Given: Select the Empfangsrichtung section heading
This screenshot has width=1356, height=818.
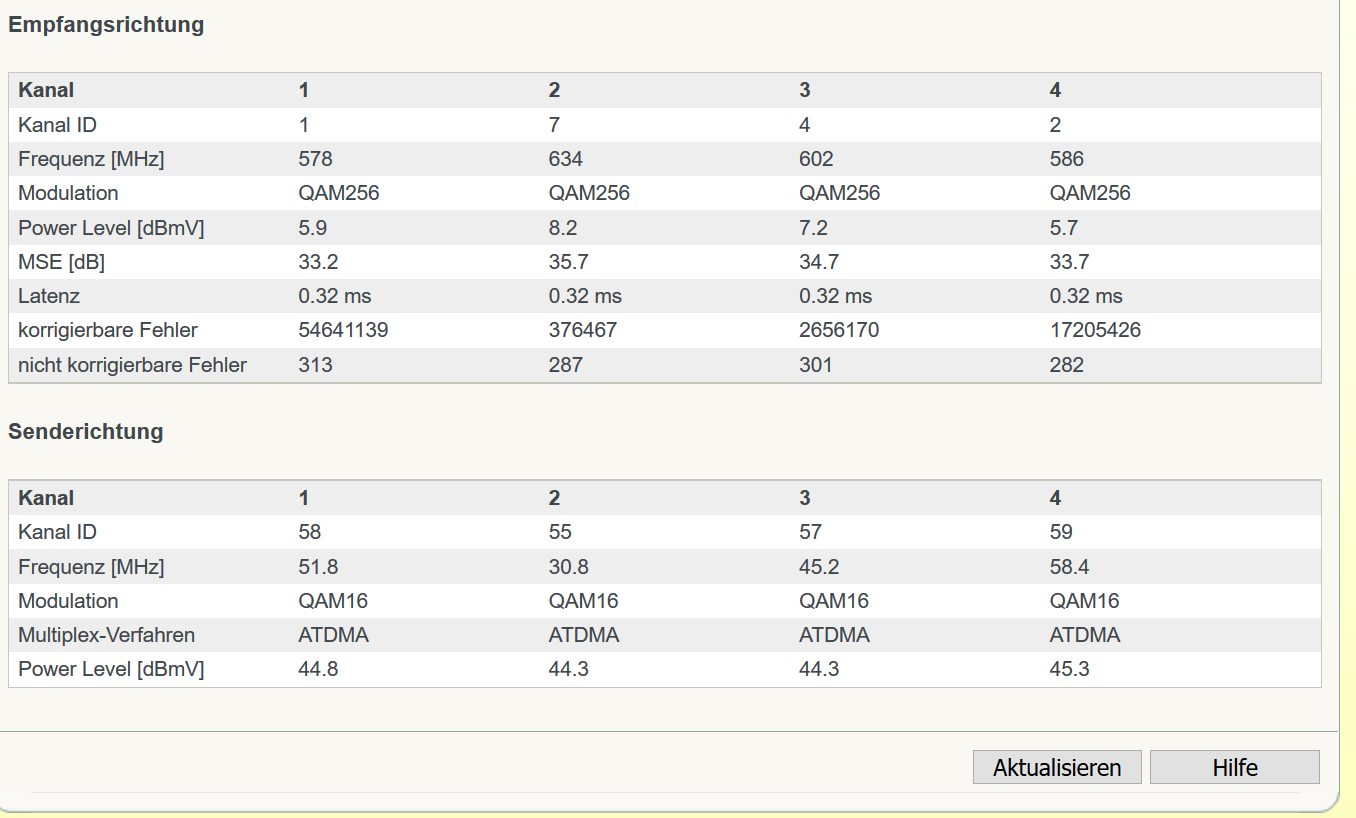Looking at the screenshot, I should click(x=106, y=26).
